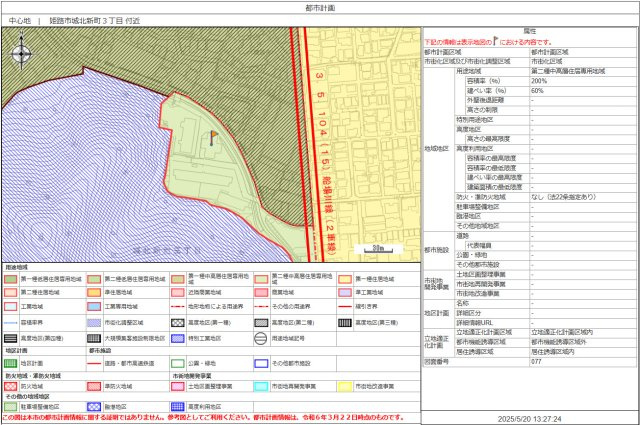Screen dimensions: 640x425
Task: Click the 工業地域 legend symbol
Action: 11,308
